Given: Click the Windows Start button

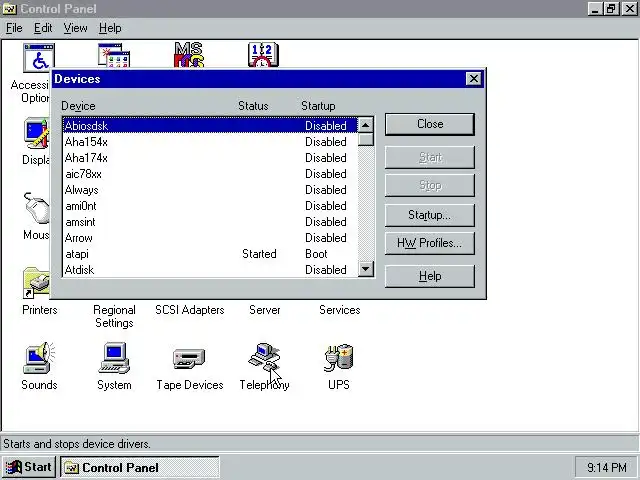Looking at the screenshot, I should pos(29,467).
